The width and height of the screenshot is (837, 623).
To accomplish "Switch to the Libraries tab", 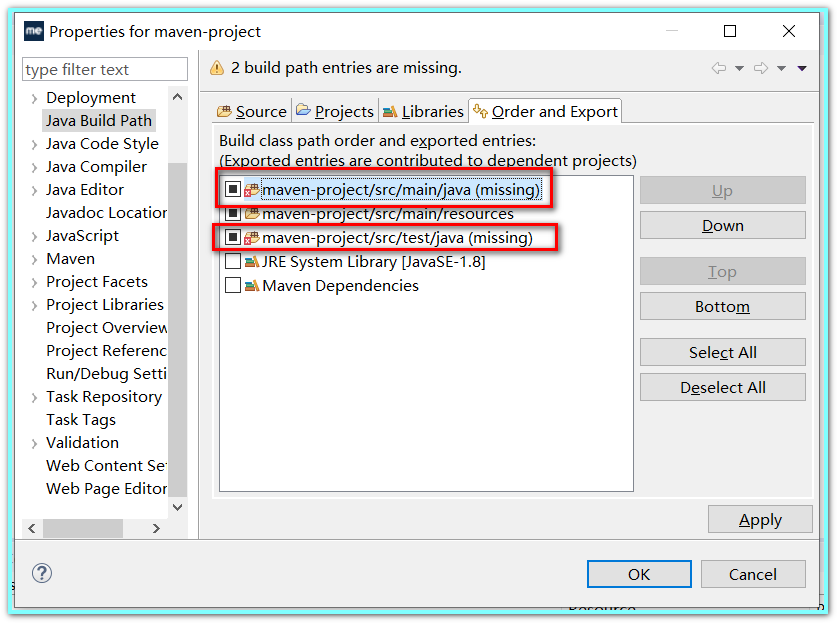I will tap(424, 111).
